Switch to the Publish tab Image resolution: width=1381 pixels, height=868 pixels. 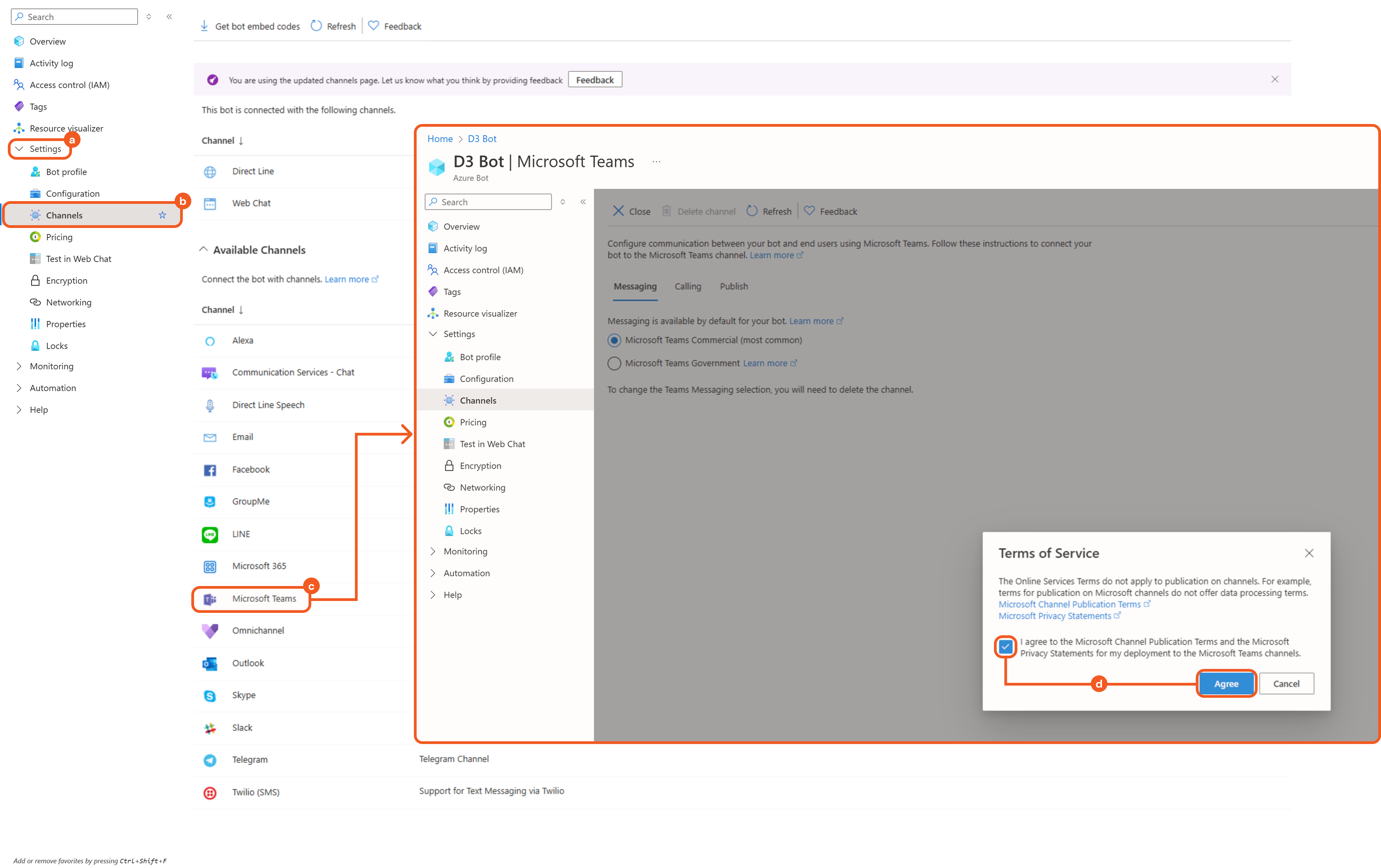[734, 287]
